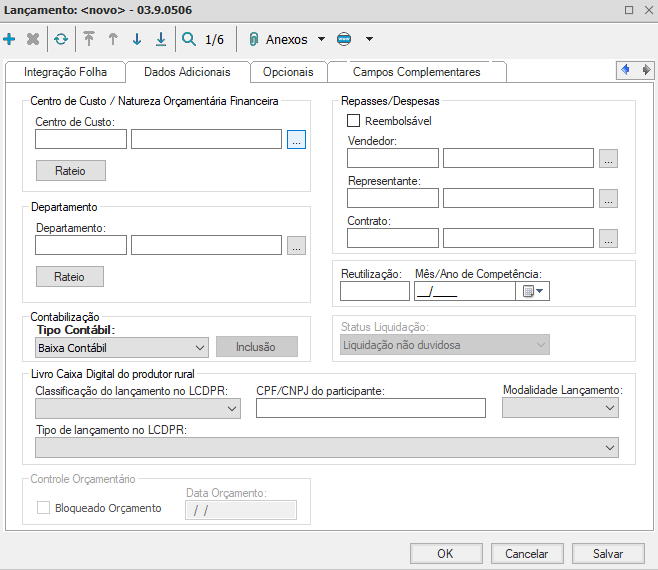Enable the Reembolsável checkbox

[x=353, y=121]
